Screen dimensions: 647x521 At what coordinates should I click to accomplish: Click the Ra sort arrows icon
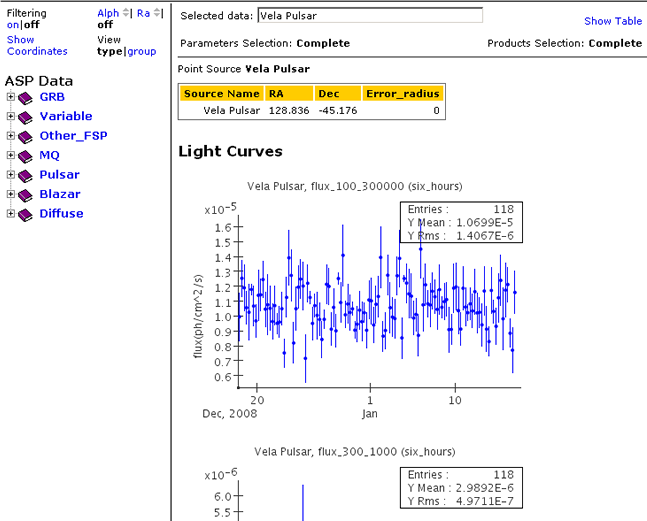[x=157, y=13]
